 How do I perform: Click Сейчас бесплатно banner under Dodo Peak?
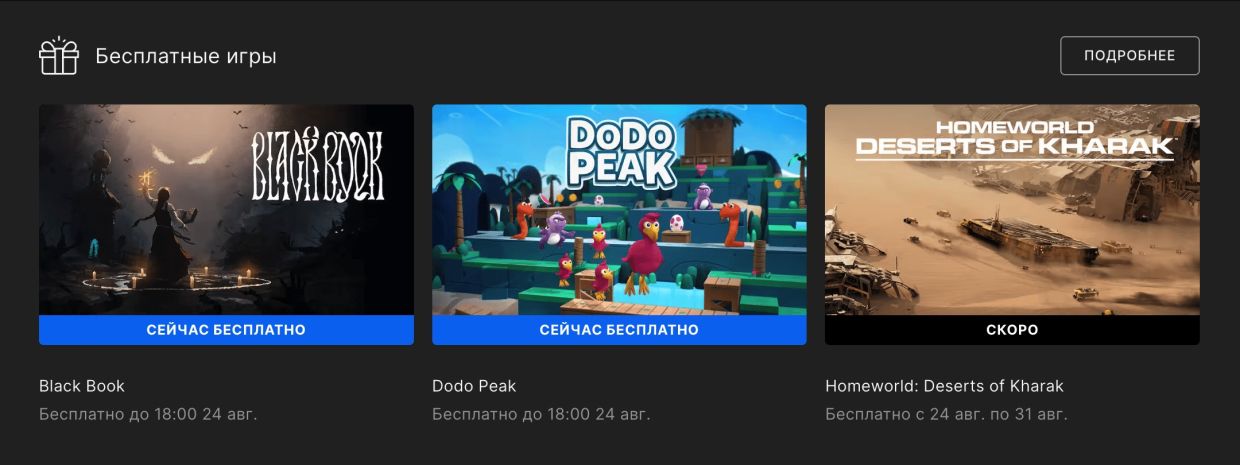(x=619, y=330)
